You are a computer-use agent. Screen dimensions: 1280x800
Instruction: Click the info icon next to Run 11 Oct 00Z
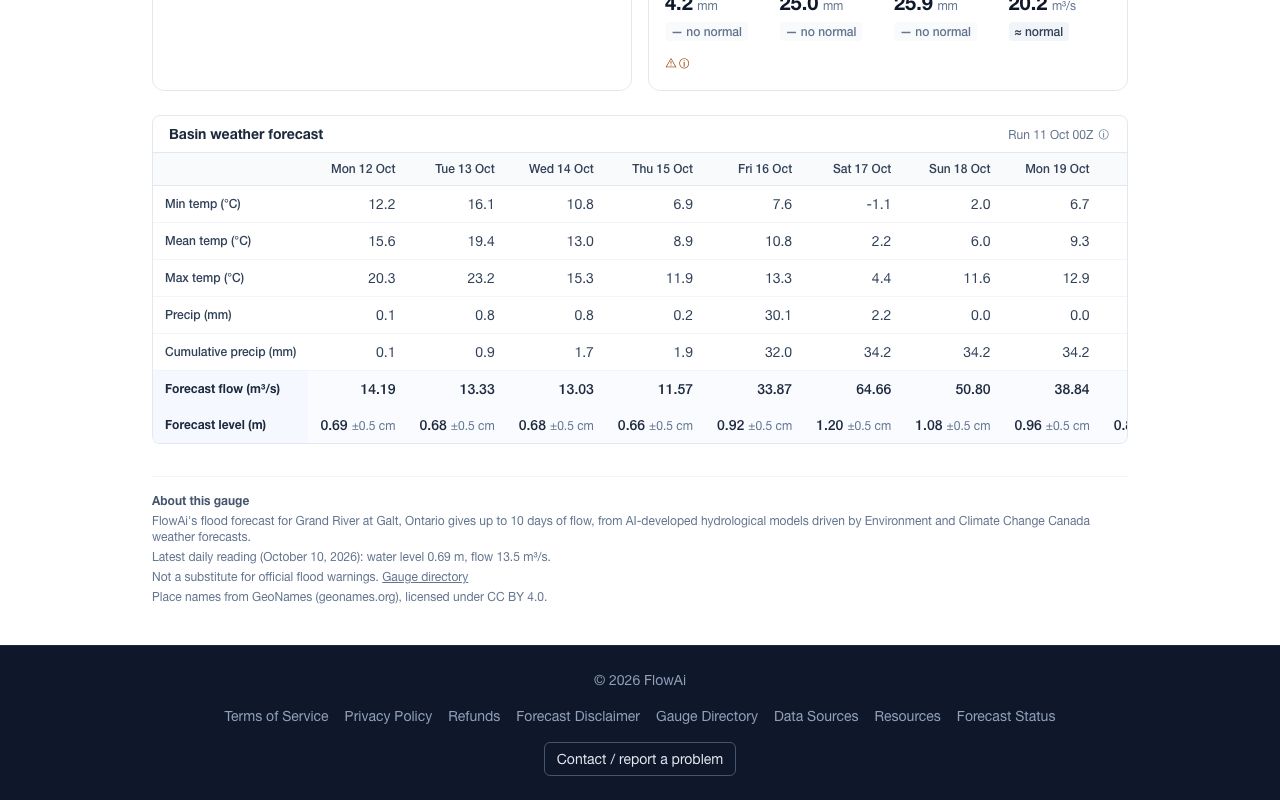[x=1104, y=135]
